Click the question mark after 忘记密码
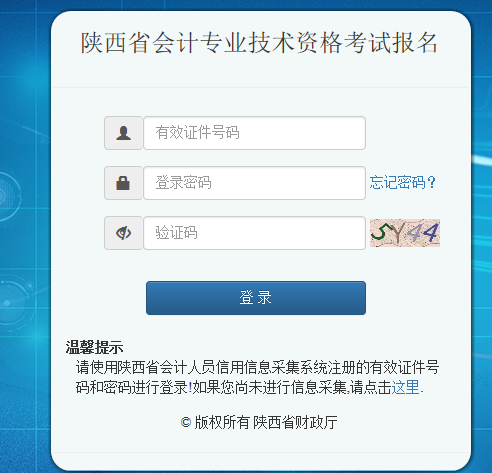This screenshot has height=473, width=492. point(432,182)
